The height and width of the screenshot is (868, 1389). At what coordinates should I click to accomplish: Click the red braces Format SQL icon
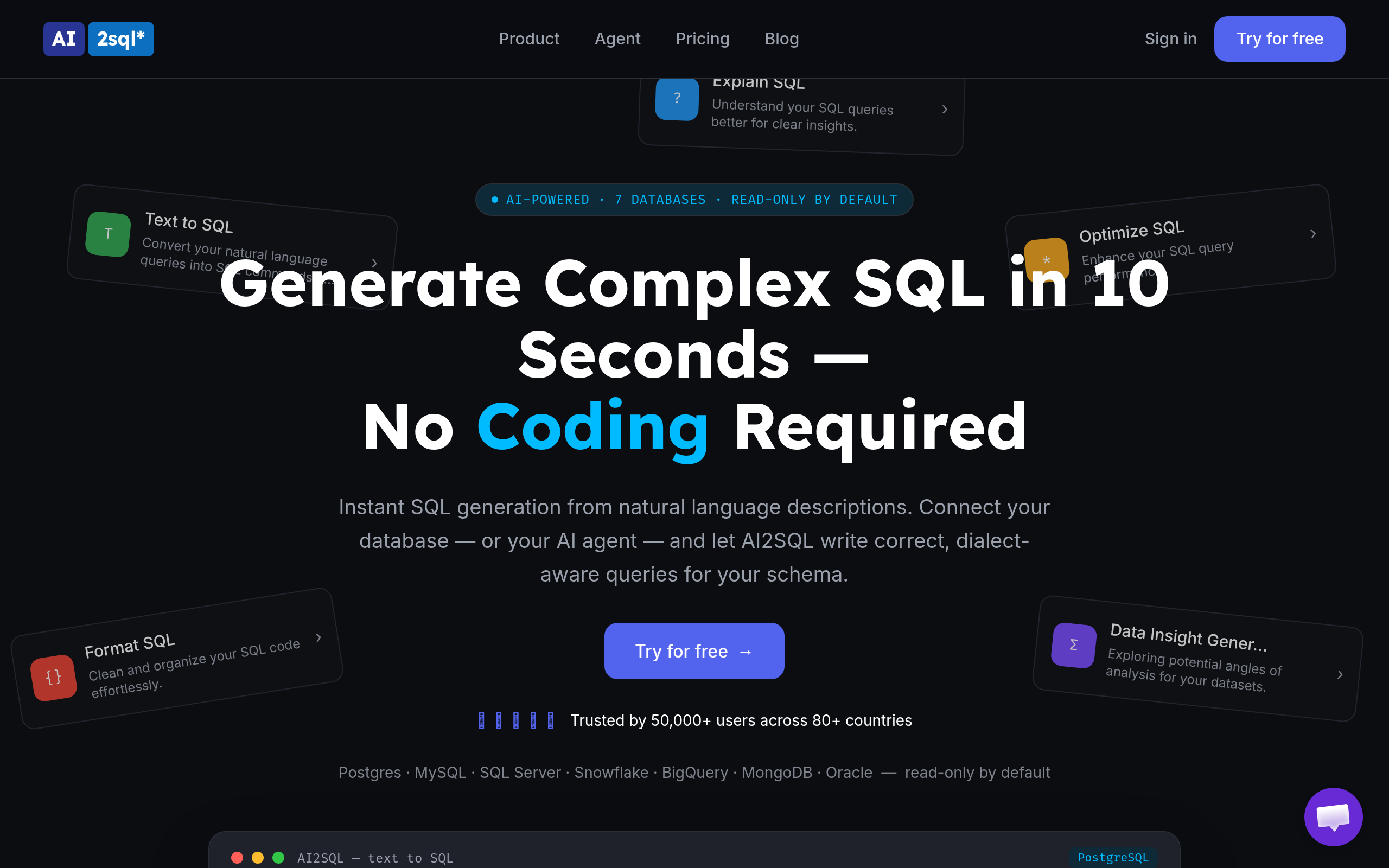pos(53,678)
